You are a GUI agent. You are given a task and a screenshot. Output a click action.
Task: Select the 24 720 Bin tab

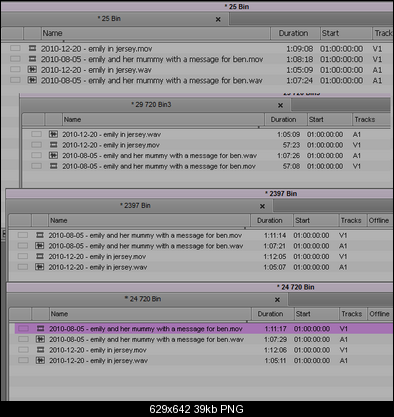(x=148, y=299)
